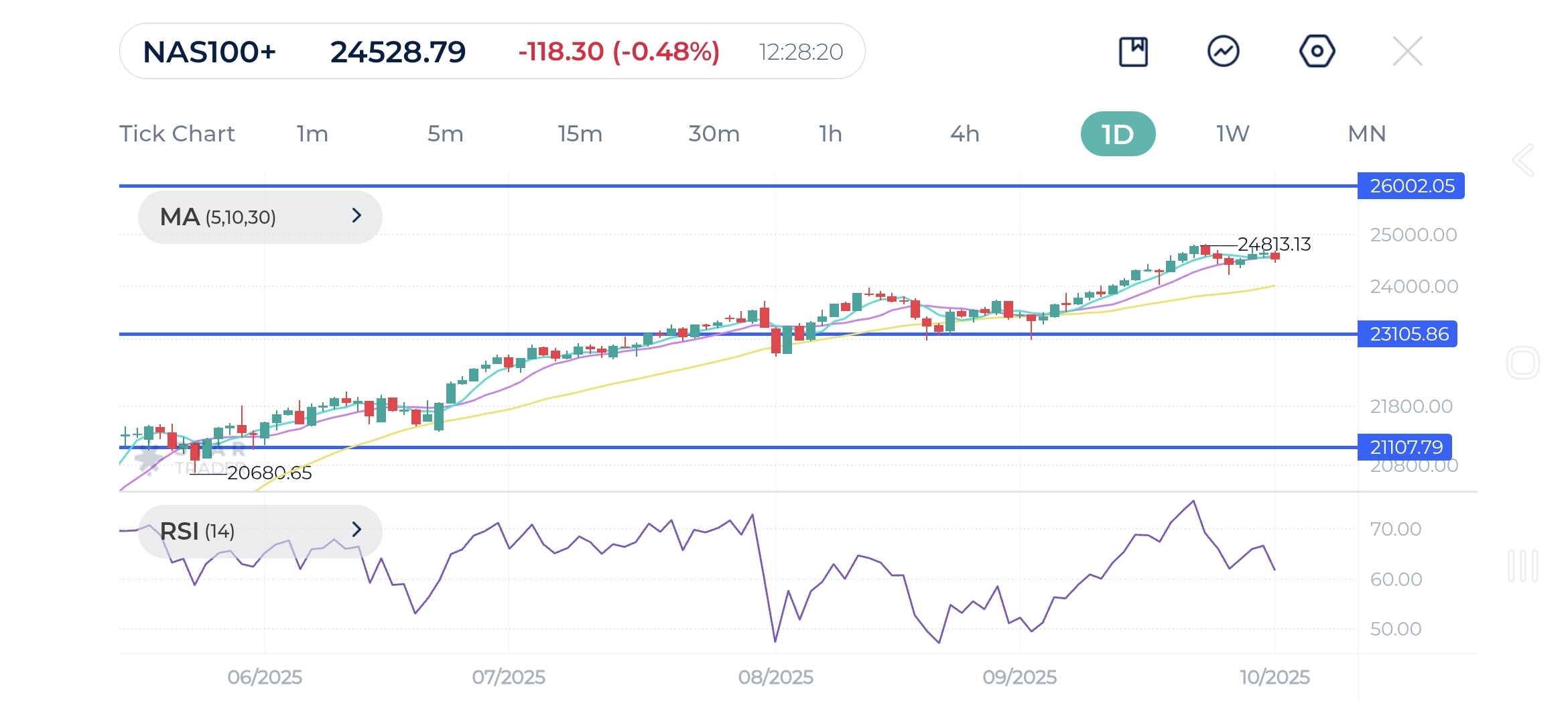
Task: Expand the RSI (14) indicator chevron
Action: click(x=356, y=530)
